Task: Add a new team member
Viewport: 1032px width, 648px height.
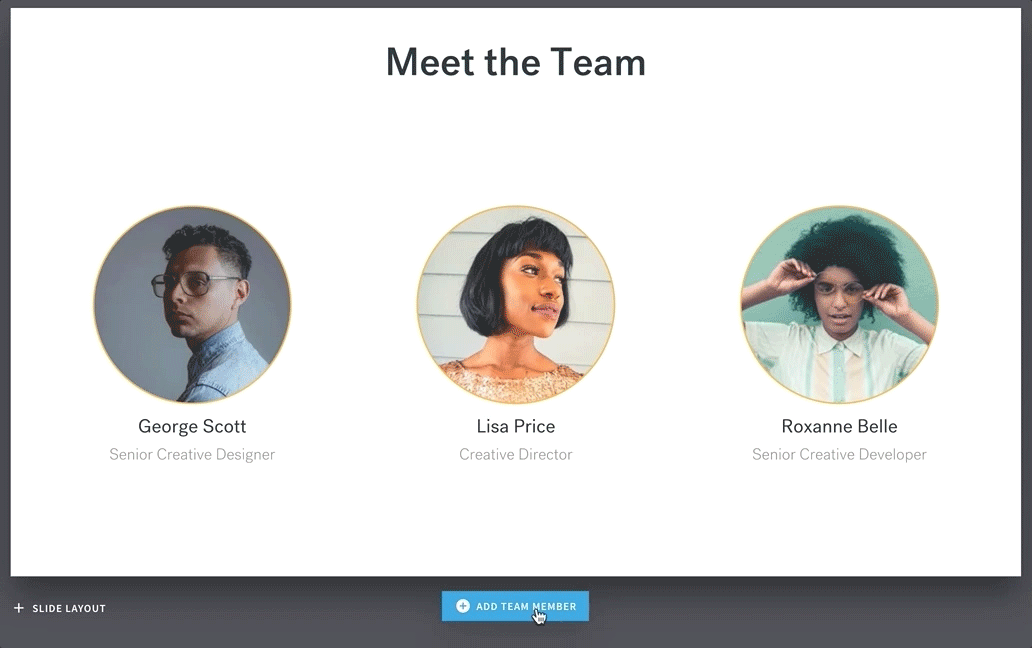Action: click(x=515, y=606)
